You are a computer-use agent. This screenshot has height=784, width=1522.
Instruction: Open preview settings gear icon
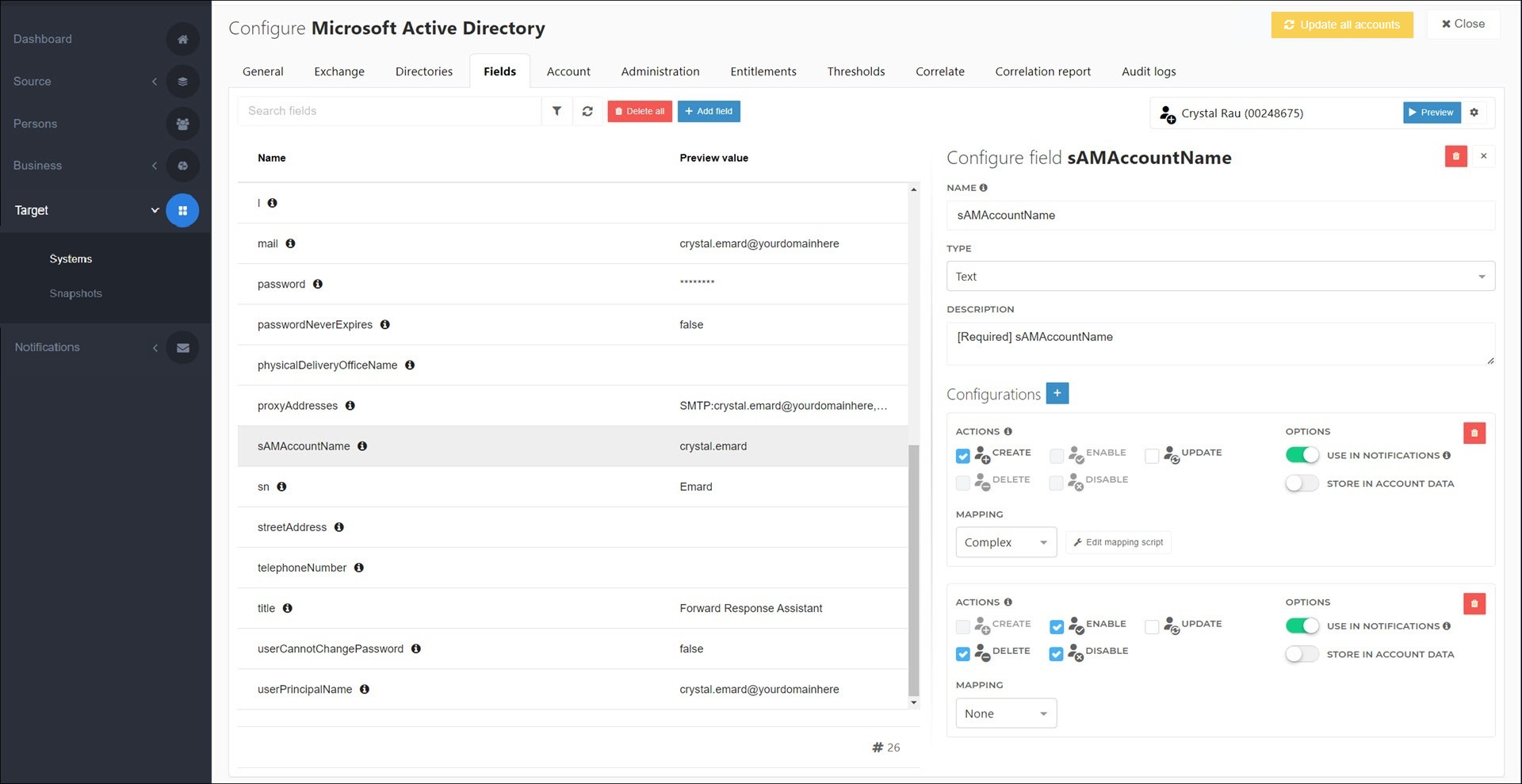(1474, 113)
